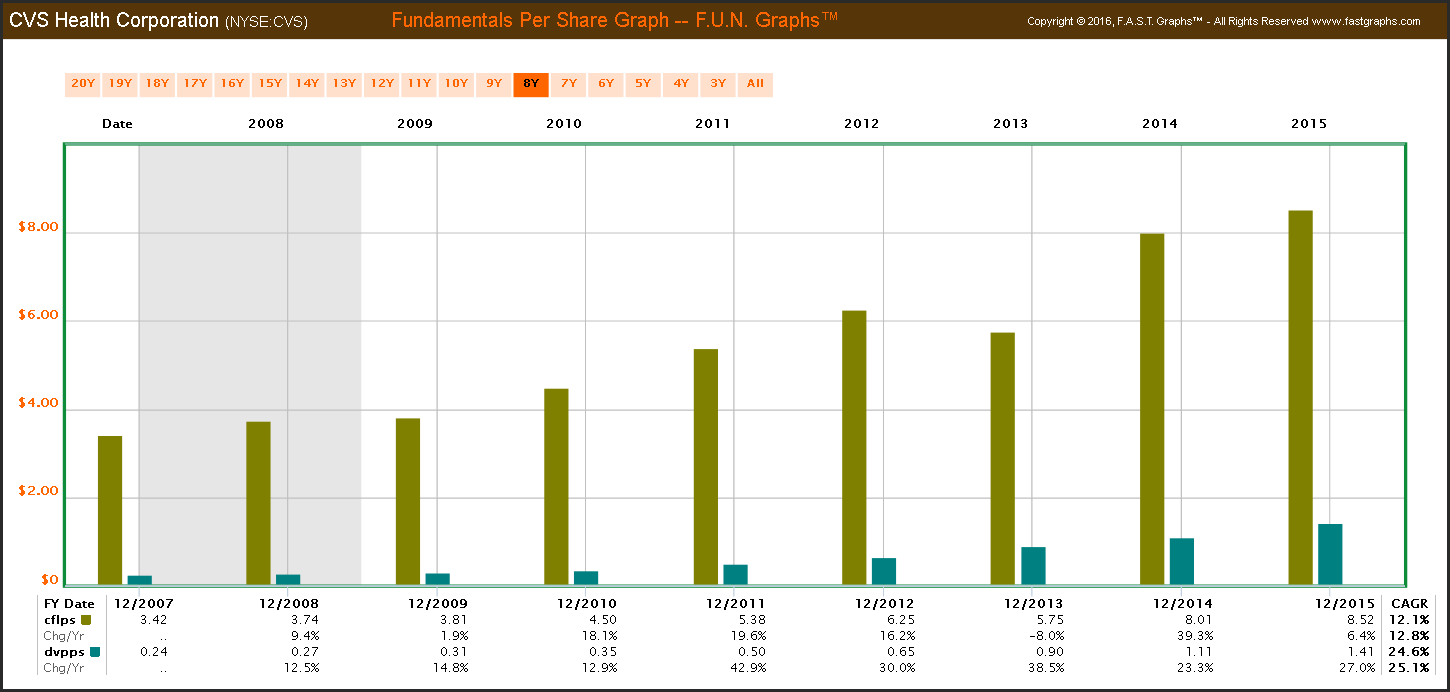Select the All time range button
This screenshot has height=692, width=1450.
[755, 84]
